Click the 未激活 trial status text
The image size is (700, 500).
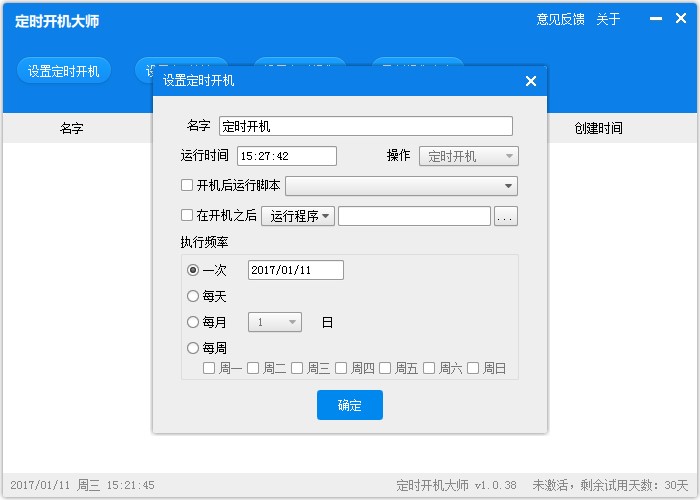tap(610, 485)
